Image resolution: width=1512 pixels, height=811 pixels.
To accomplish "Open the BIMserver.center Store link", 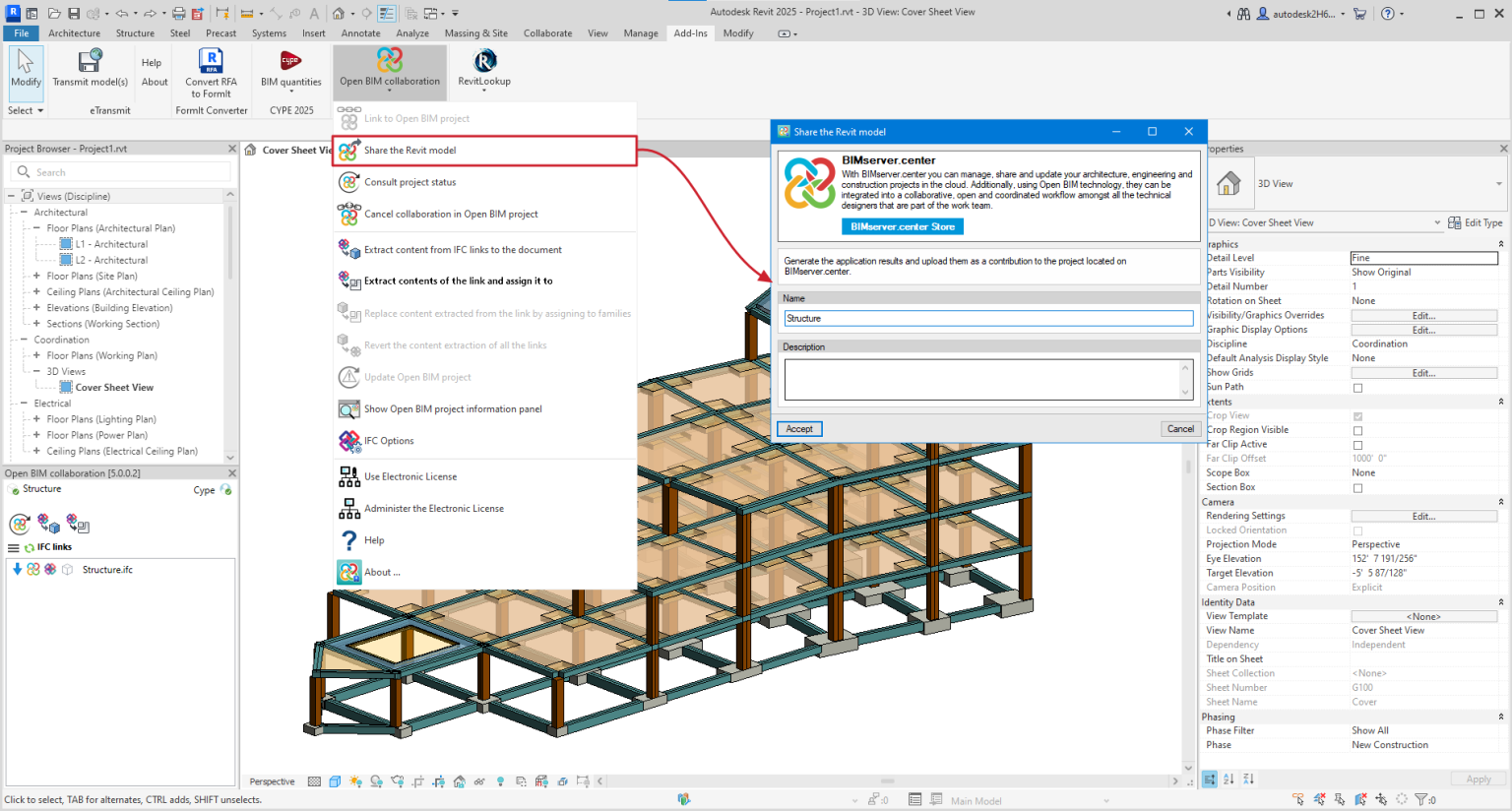I will point(903,226).
